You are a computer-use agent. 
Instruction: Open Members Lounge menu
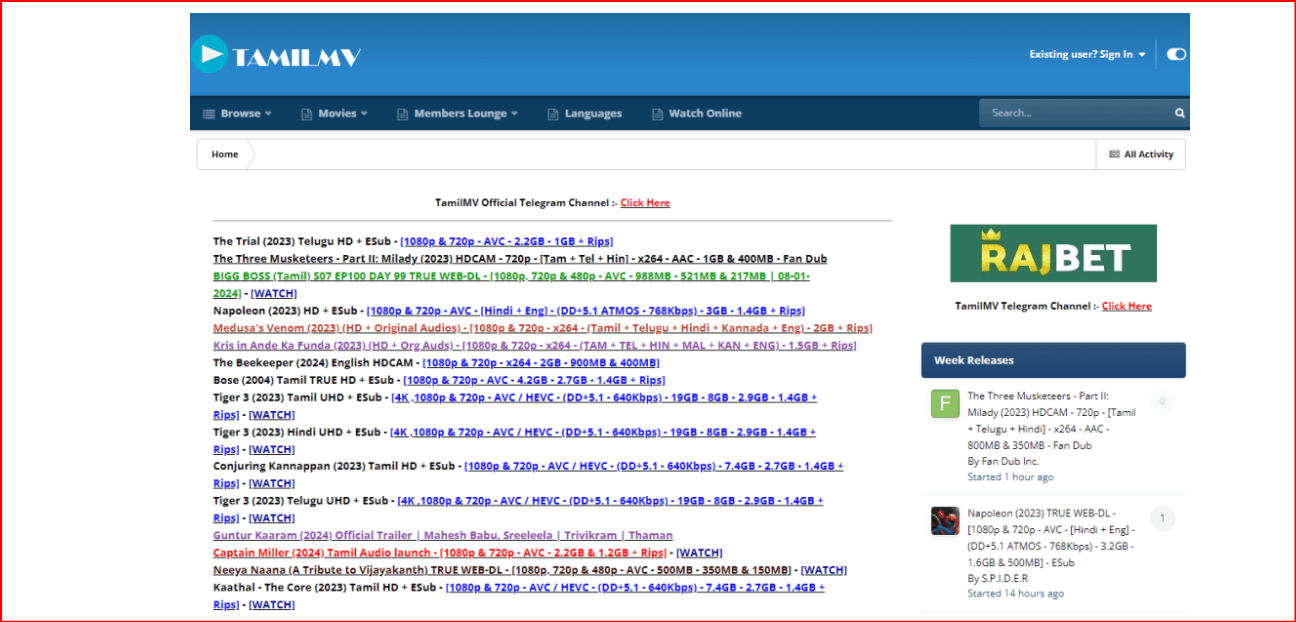458,113
